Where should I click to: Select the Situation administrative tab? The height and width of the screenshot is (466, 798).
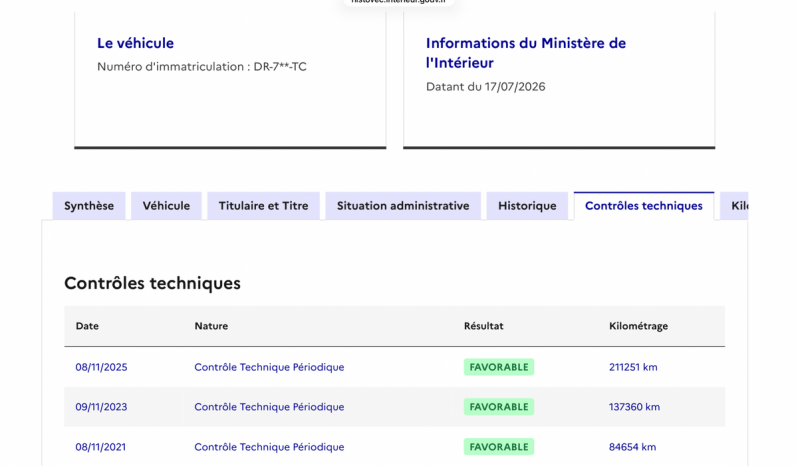pyautogui.click(x=403, y=206)
